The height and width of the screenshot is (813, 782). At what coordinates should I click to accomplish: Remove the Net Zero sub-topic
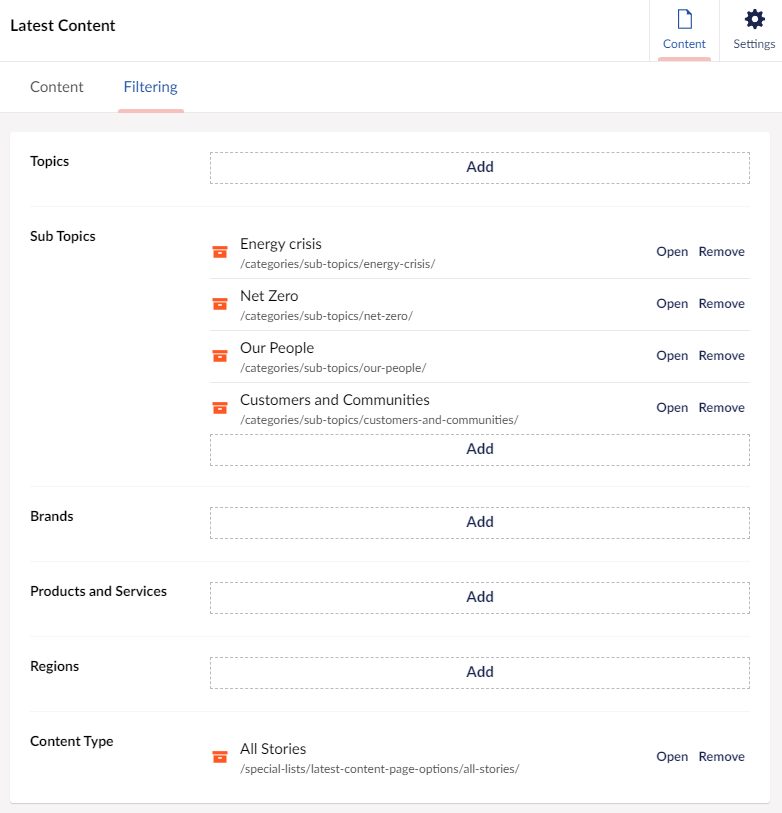[721, 303]
